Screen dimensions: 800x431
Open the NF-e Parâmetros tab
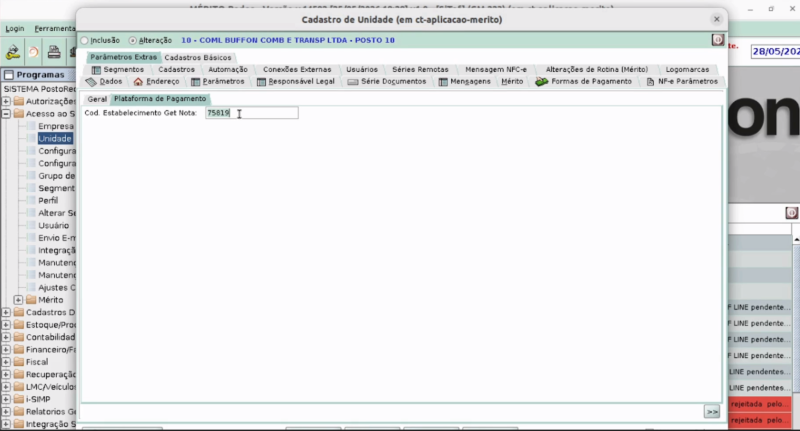point(682,82)
